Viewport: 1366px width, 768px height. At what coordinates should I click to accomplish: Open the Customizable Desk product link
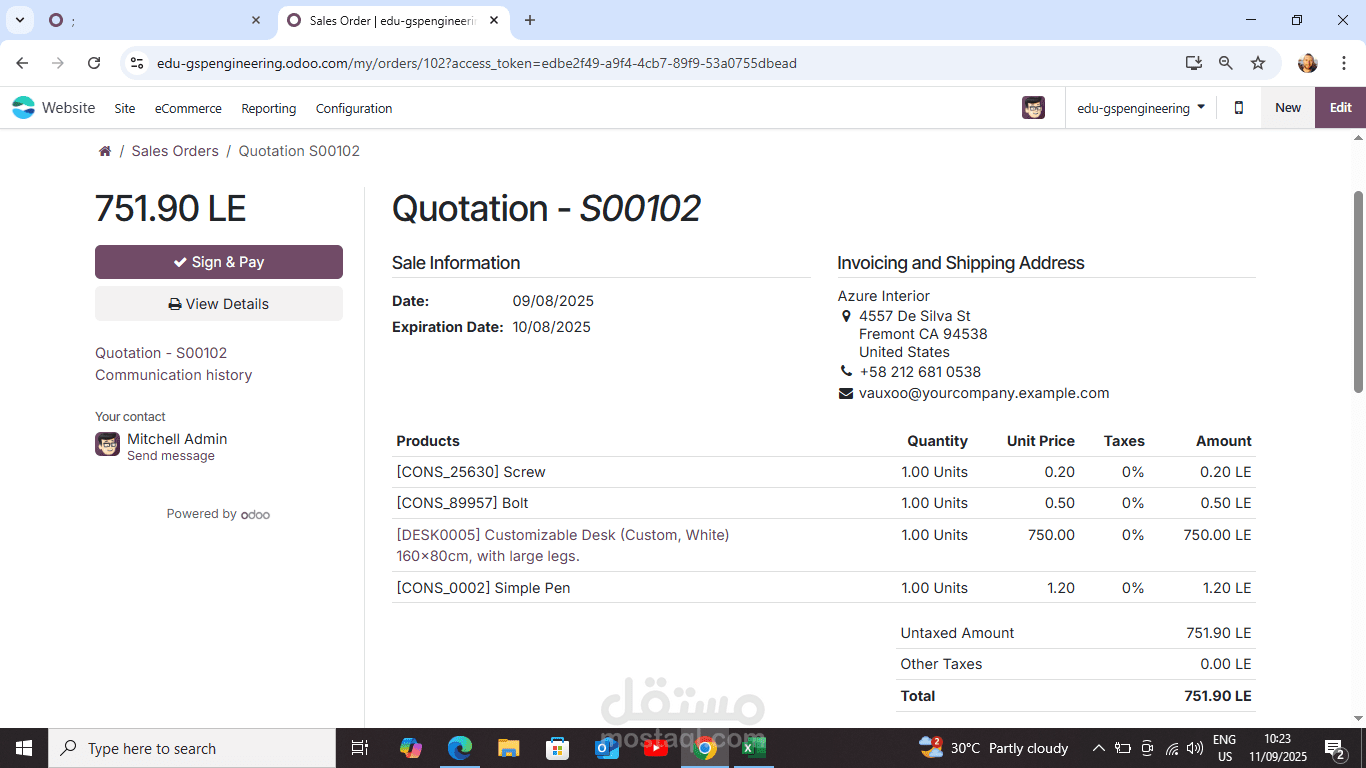(563, 535)
